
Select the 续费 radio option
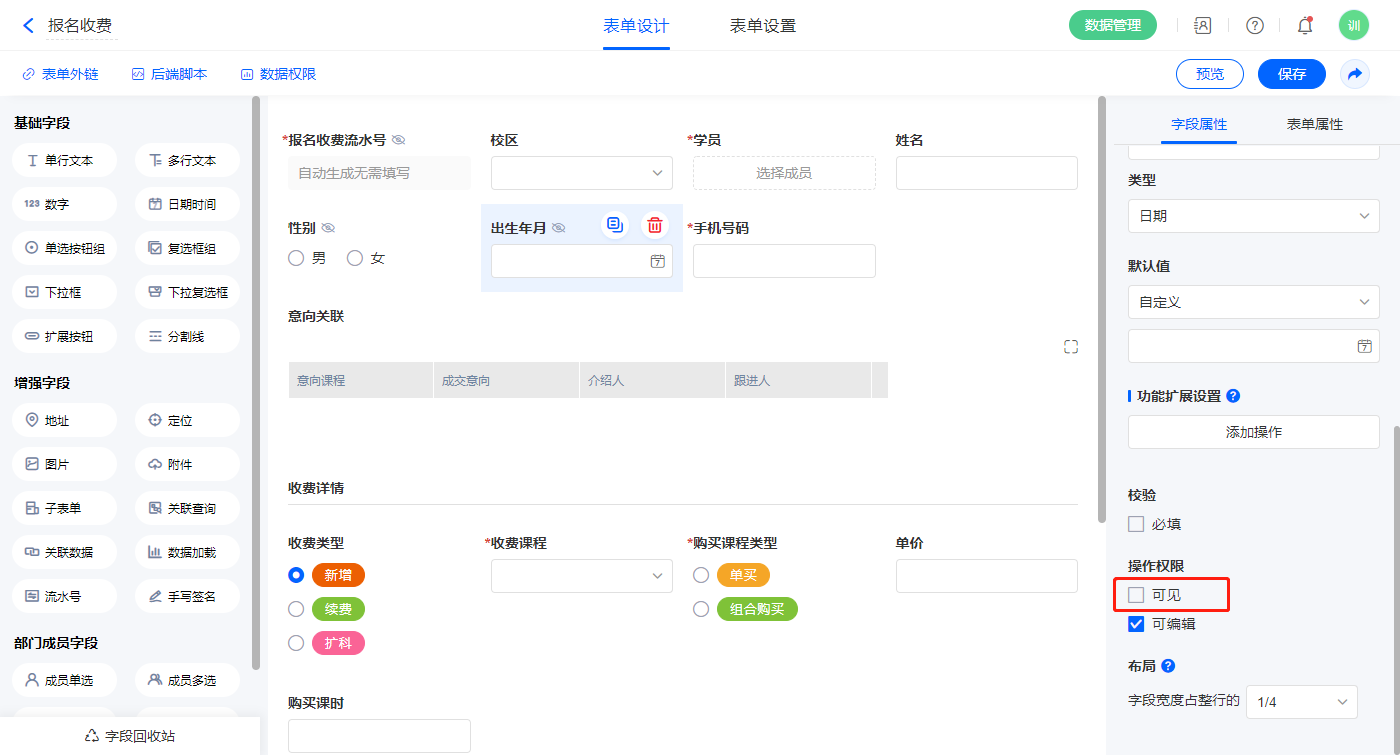click(296, 609)
